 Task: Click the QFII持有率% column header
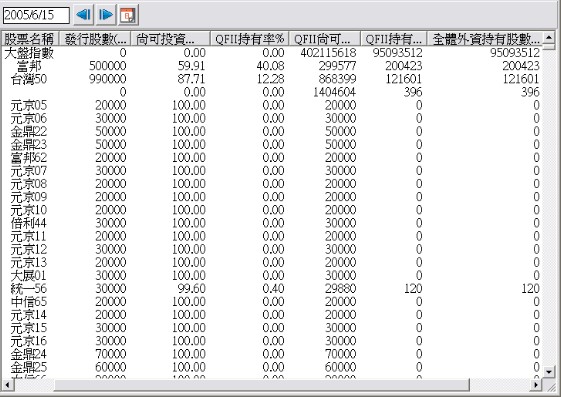point(249,39)
